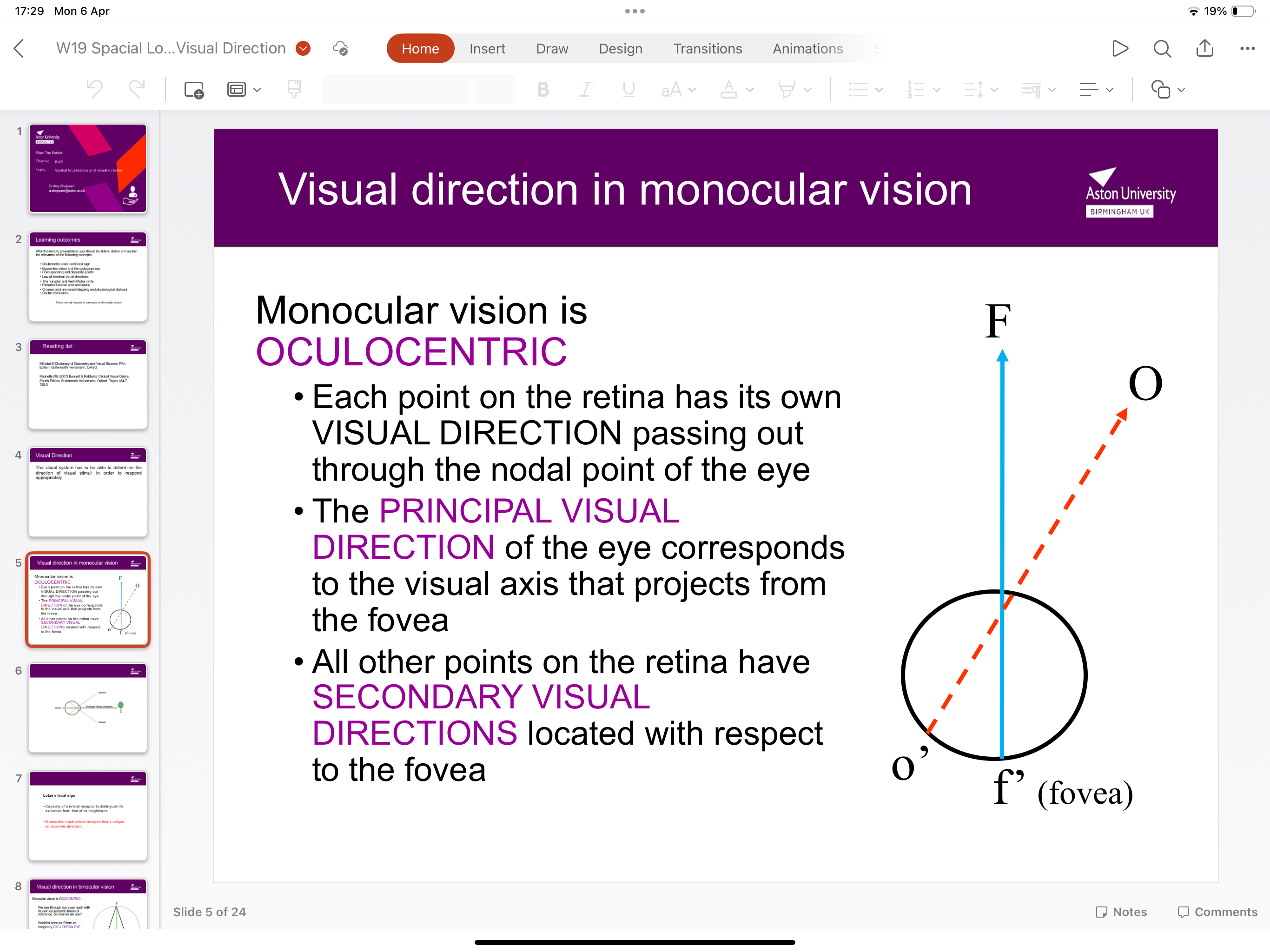Open the Draw tab

552,48
